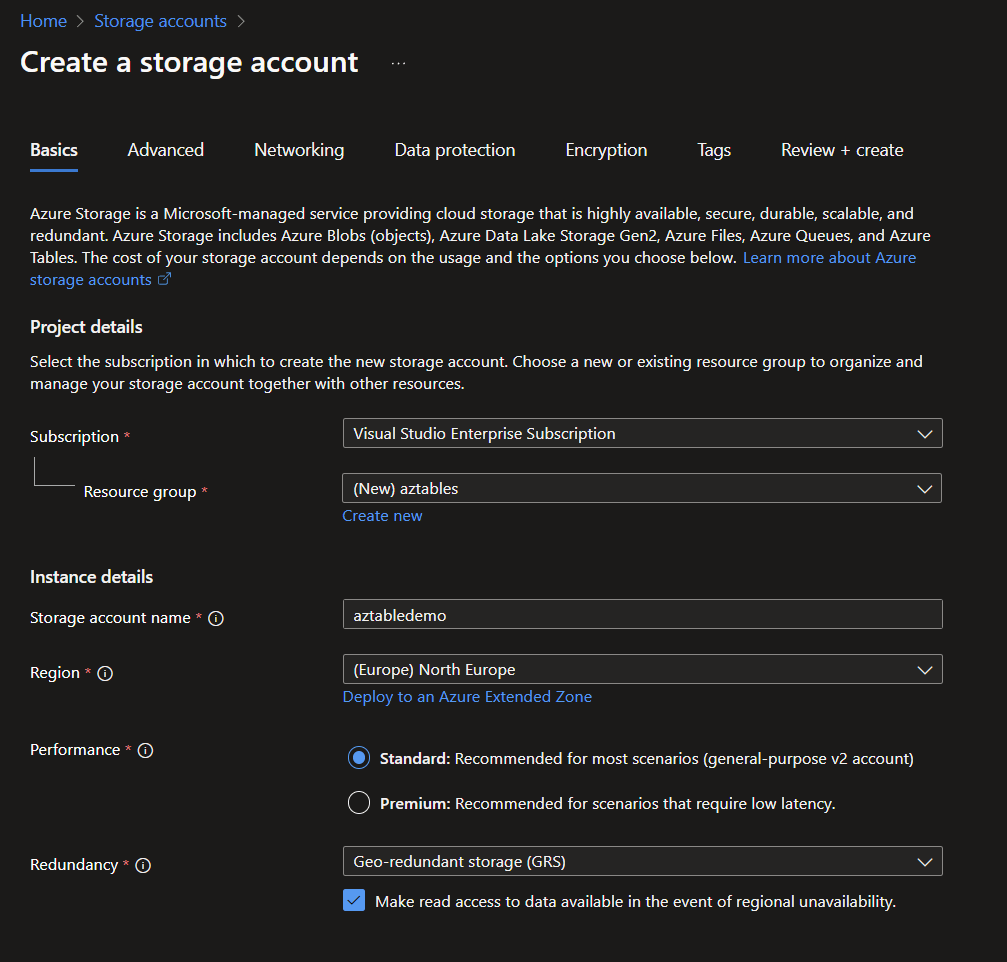Click the Storage accounts breadcrumb link

pyautogui.click(x=160, y=21)
